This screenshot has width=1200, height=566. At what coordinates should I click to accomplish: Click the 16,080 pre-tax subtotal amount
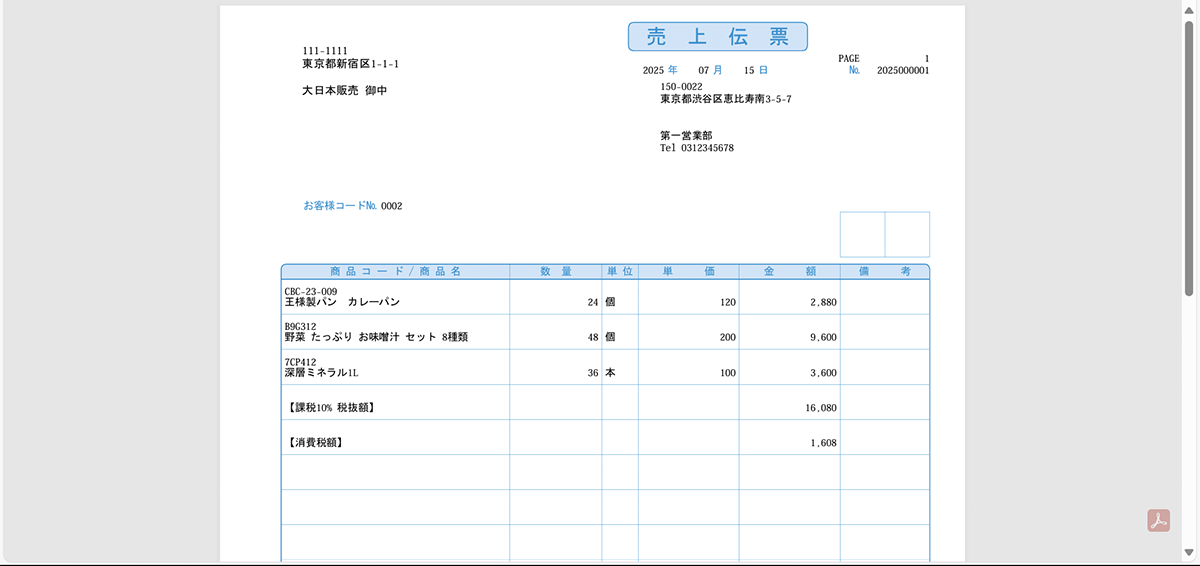[x=820, y=408]
